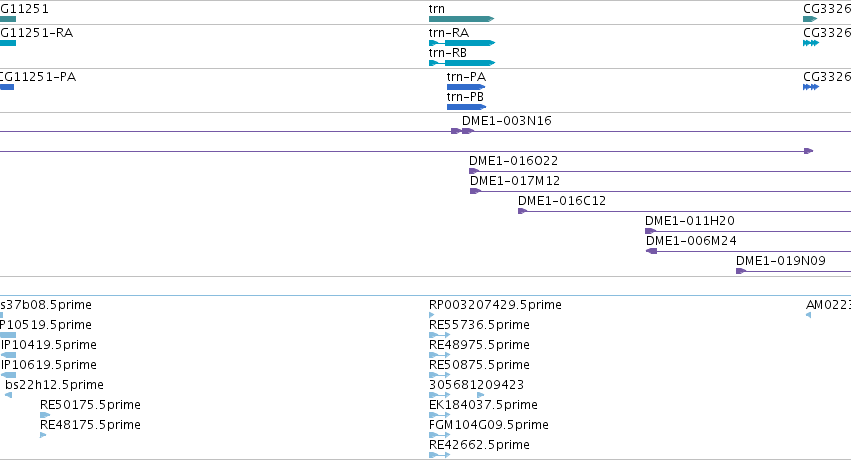Click the trn-RA transcript glyph
This screenshot has width=851, height=460.
click(x=462, y=43)
